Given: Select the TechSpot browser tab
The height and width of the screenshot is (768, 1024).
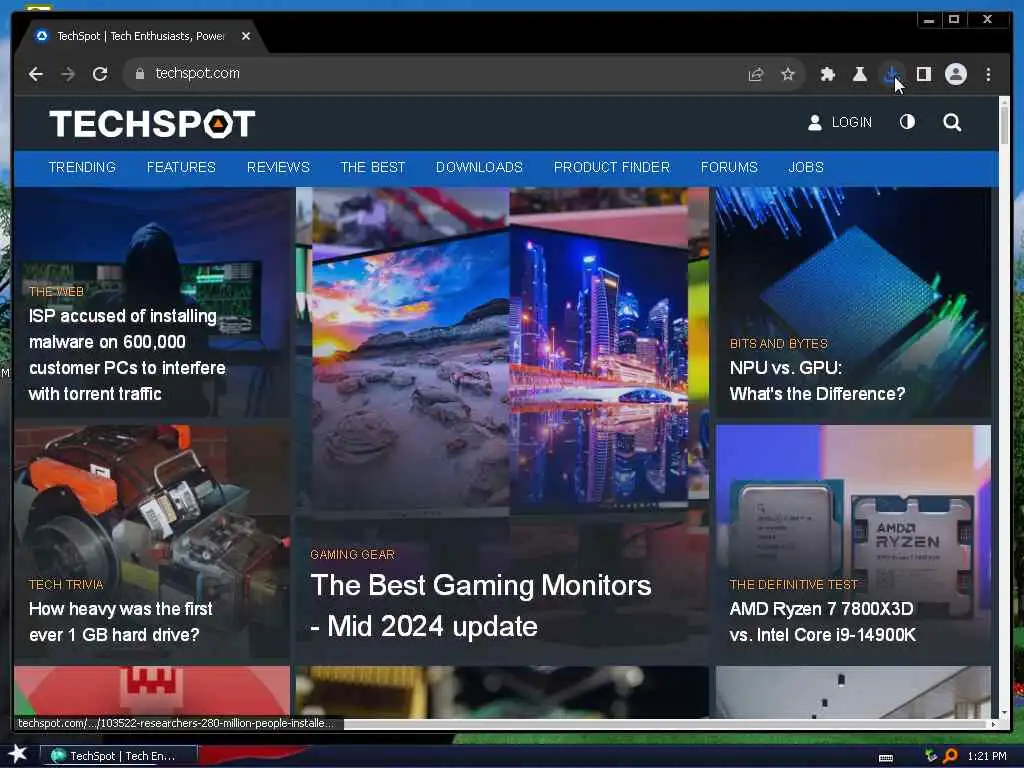Looking at the screenshot, I should 140,36.
